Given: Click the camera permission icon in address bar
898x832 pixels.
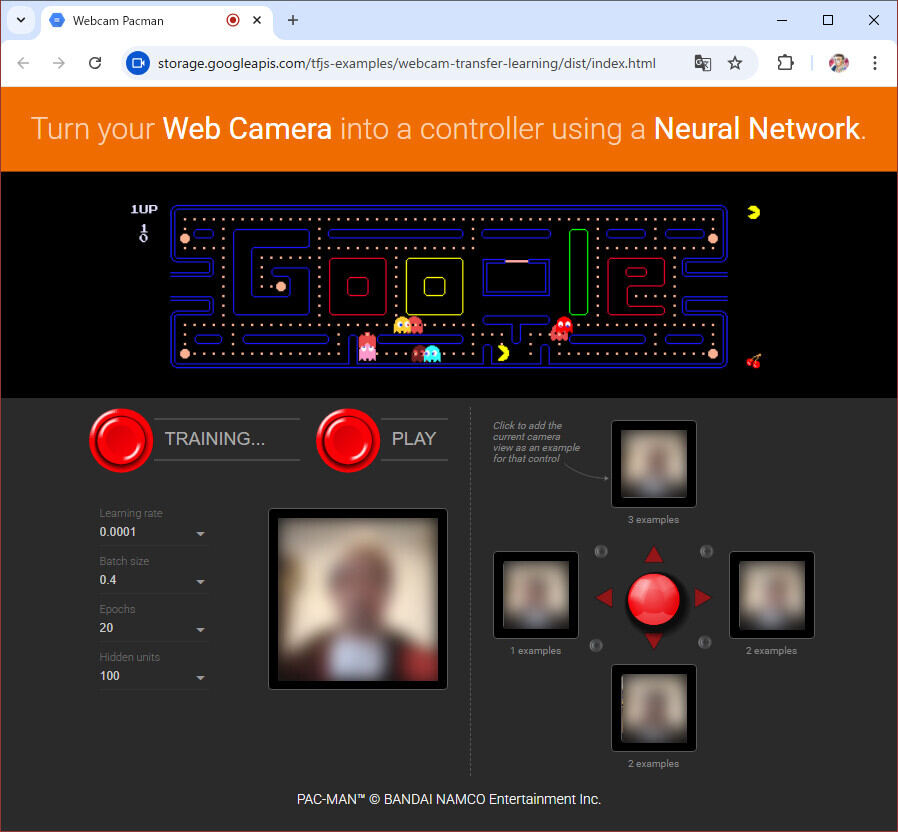Looking at the screenshot, I should pos(137,63).
